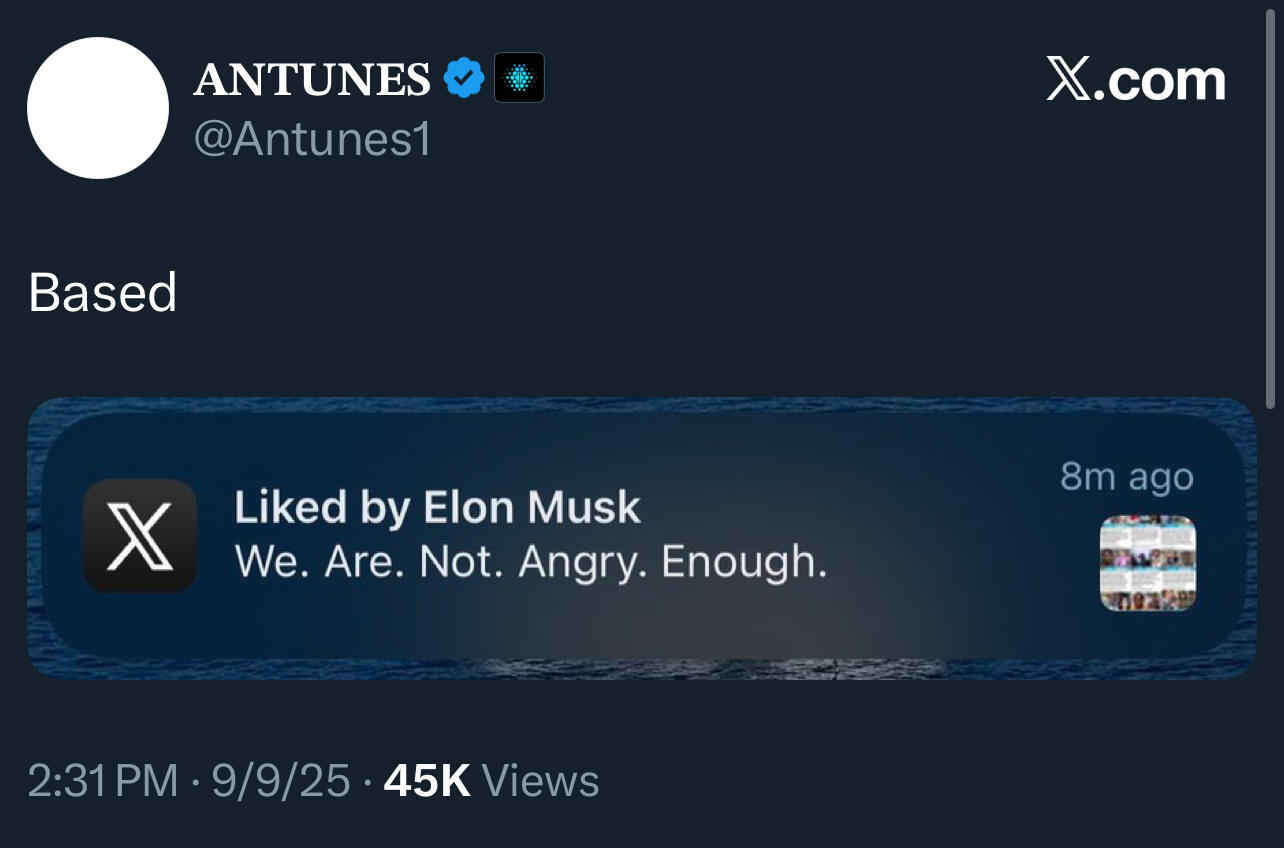Select the "We. Are. Not. Angry. Enough." text

tap(531, 562)
